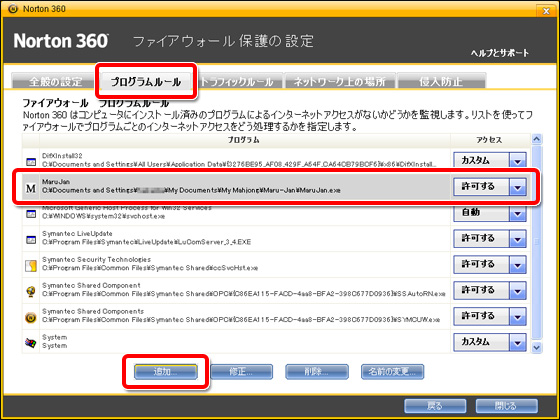The width and height of the screenshot is (560, 420).
Task: Close the Norton 360 window
Action: 546,11
